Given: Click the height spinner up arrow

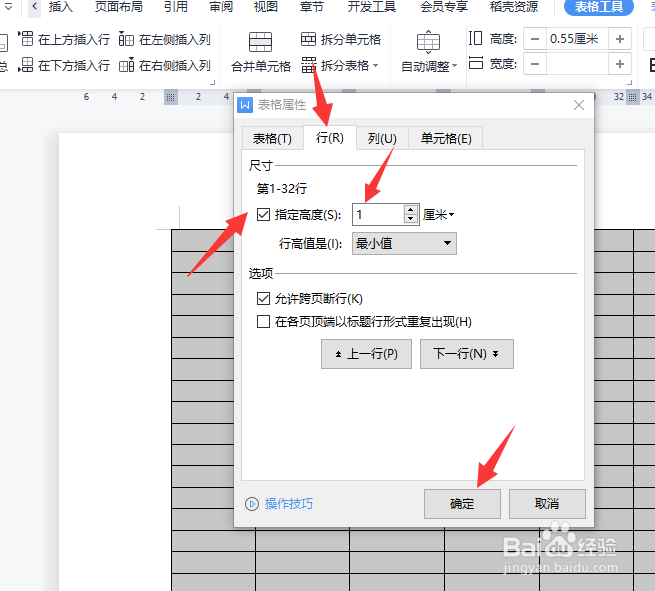Looking at the screenshot, I should pyautogui.click(x=411, y=210).
